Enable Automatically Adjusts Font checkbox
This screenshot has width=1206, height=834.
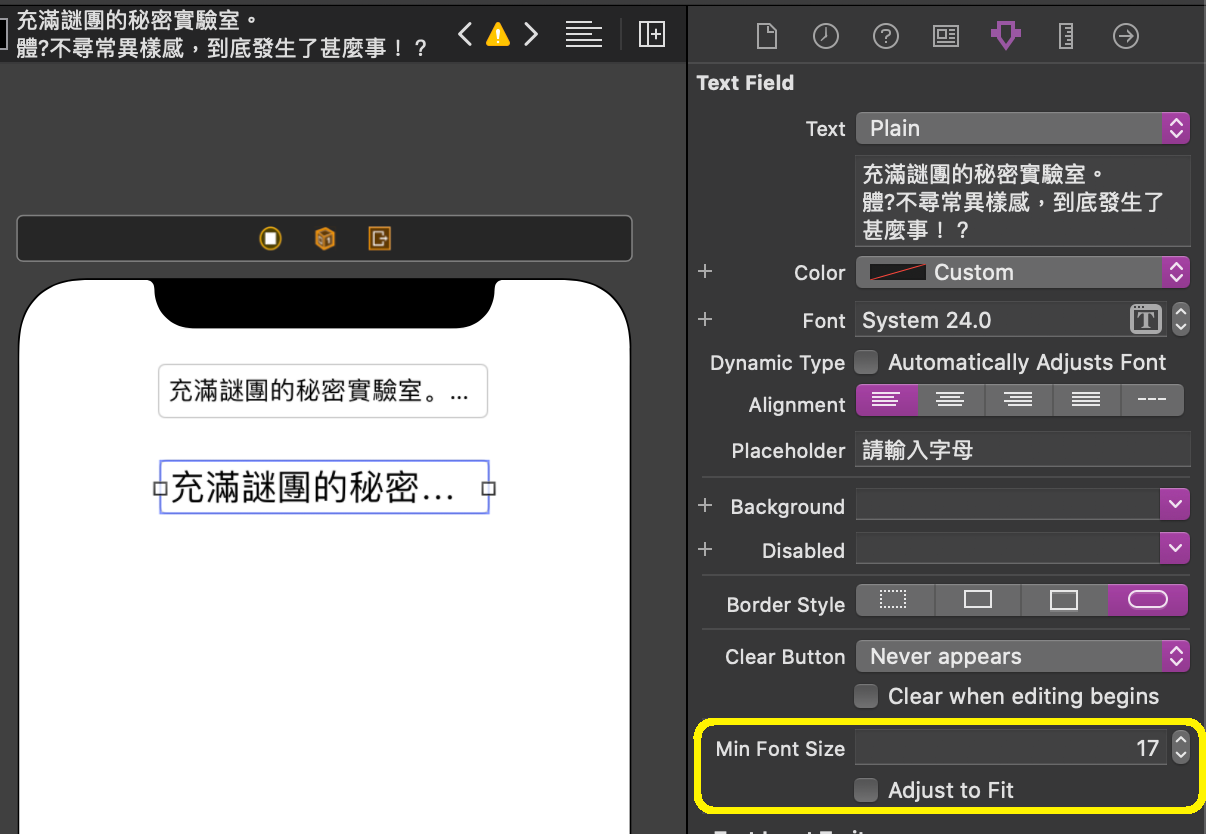(867, 362)
